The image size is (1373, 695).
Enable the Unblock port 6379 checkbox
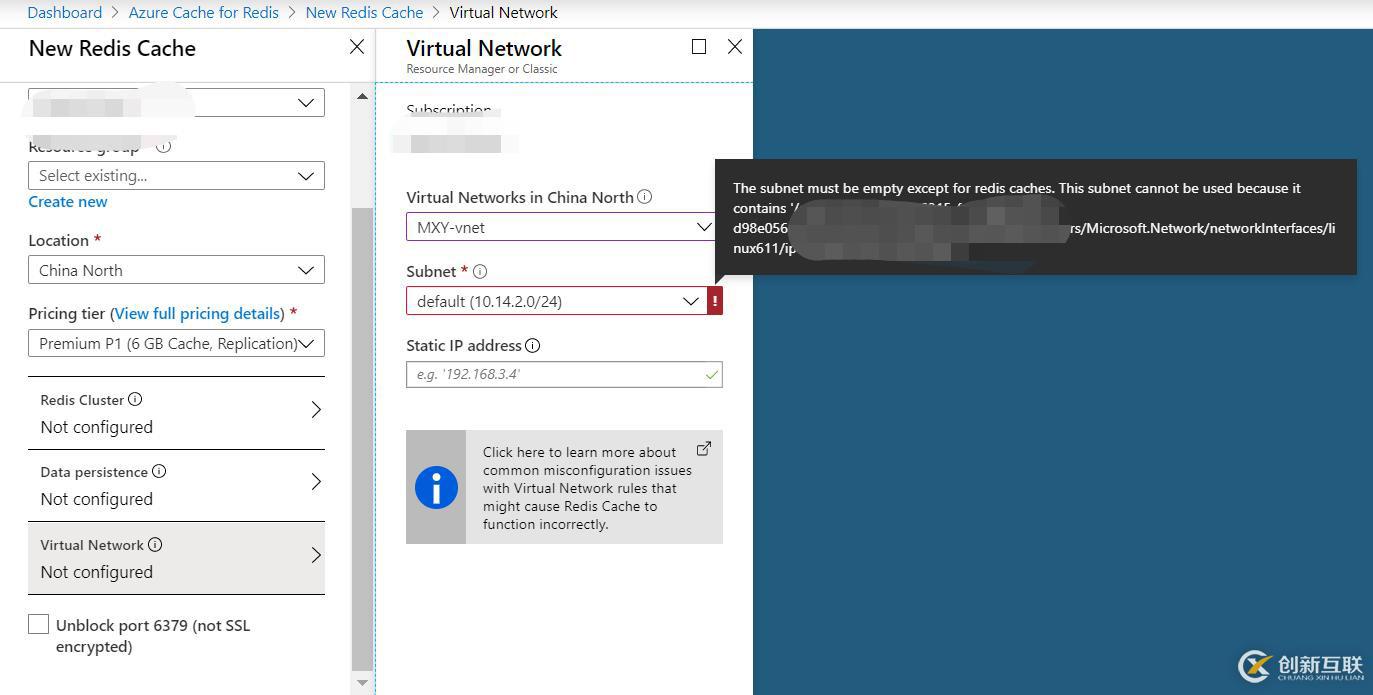[x=38, y=623]
